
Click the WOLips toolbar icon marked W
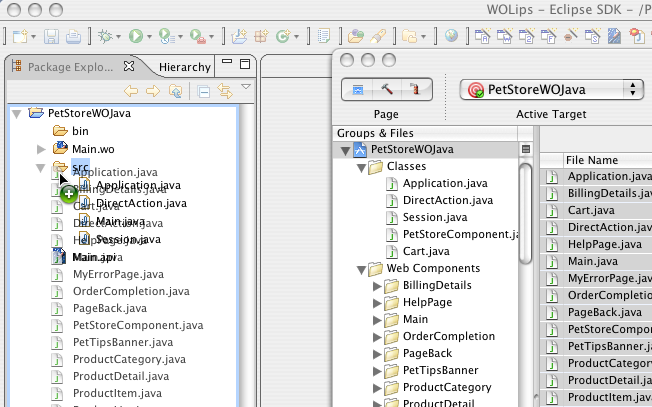[x=504, y=36]
